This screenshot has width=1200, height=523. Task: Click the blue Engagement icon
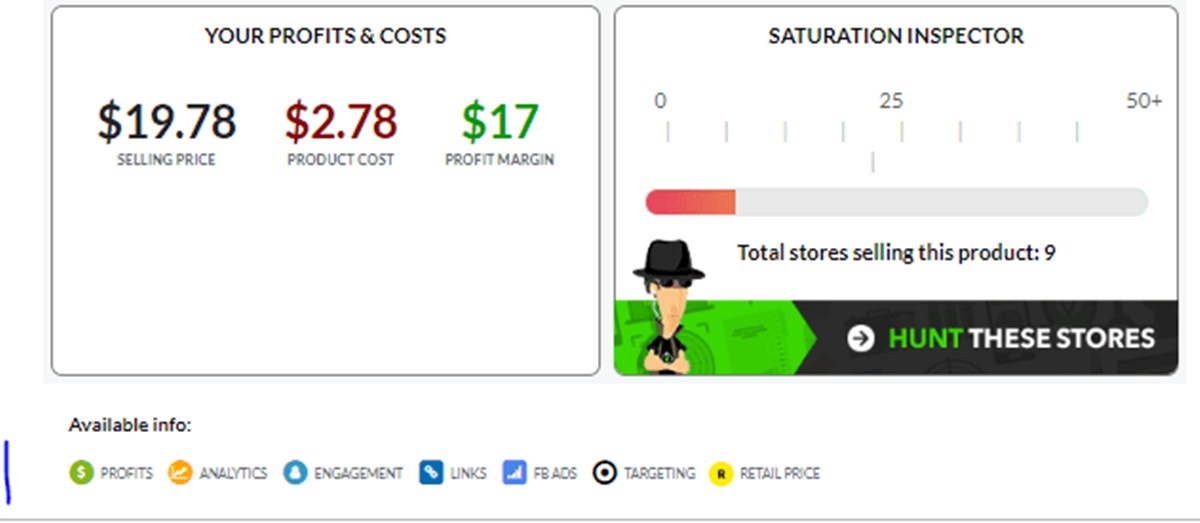coord(294,473)
